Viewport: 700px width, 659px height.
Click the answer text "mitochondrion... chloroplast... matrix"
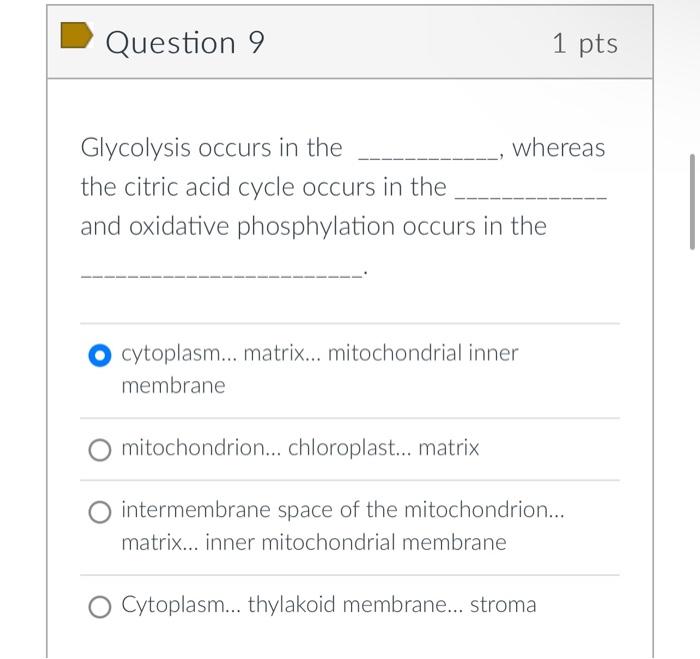pos(300,448)
